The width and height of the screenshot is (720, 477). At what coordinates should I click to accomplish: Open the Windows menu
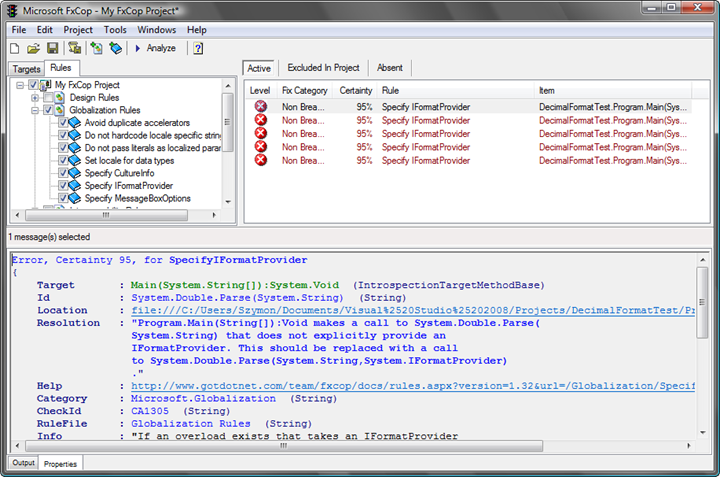tap(157, 30)
